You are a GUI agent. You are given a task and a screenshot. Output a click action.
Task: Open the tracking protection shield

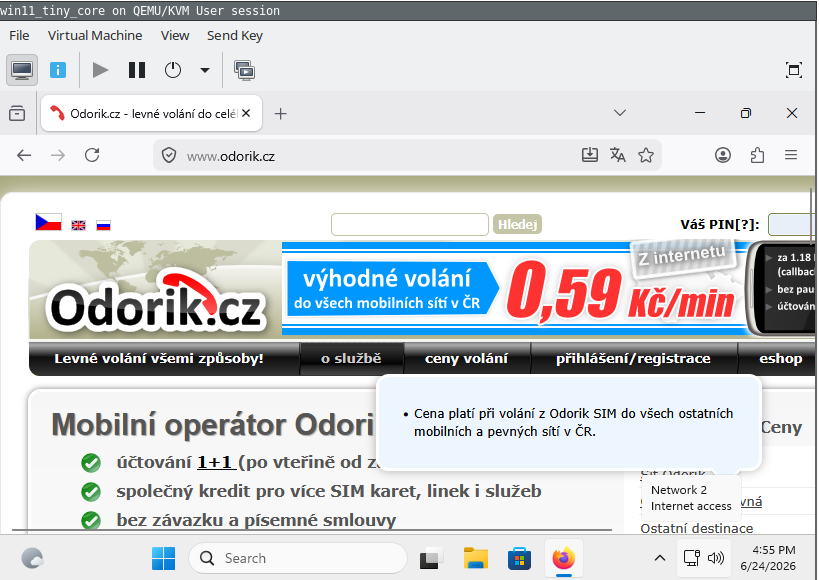[x=169, y=155]
